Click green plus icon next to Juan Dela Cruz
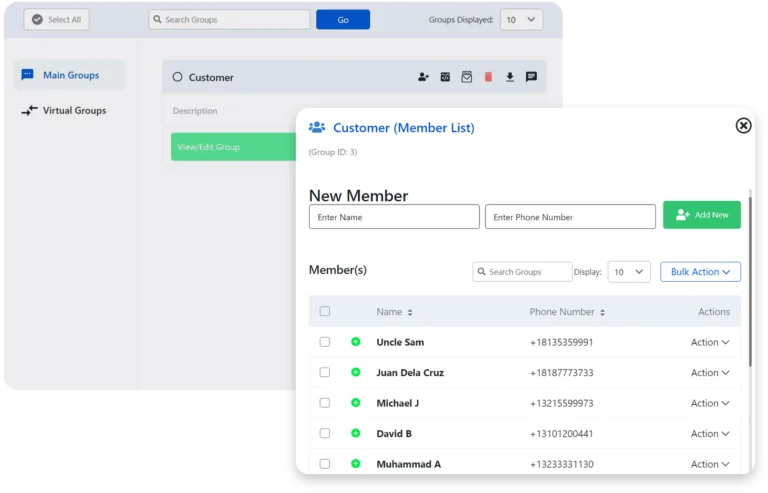The height and width of the screenshot is (493, 768). [x=356, y=372]
